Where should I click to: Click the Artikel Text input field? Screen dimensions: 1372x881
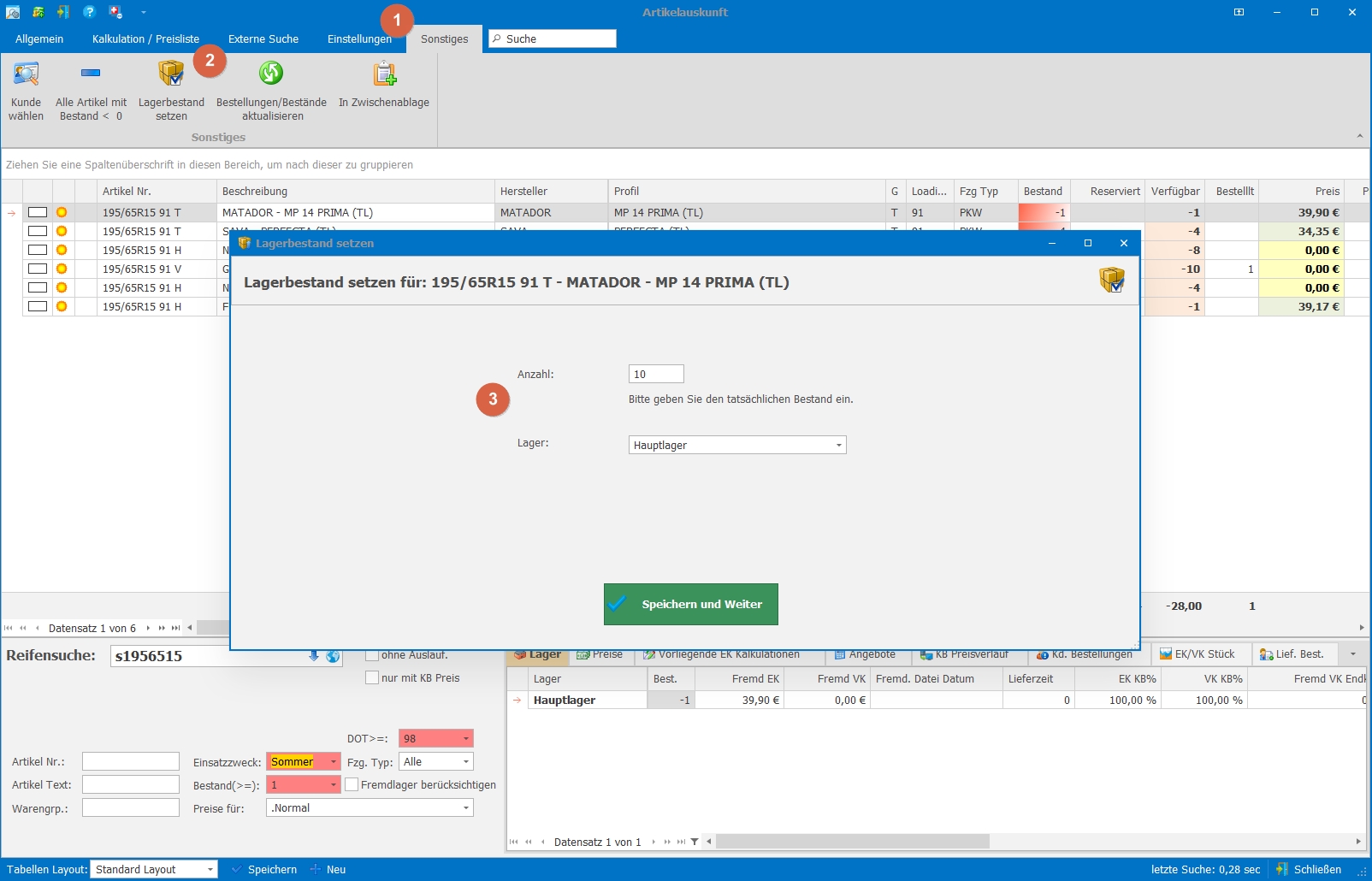[x=131, y=784]
